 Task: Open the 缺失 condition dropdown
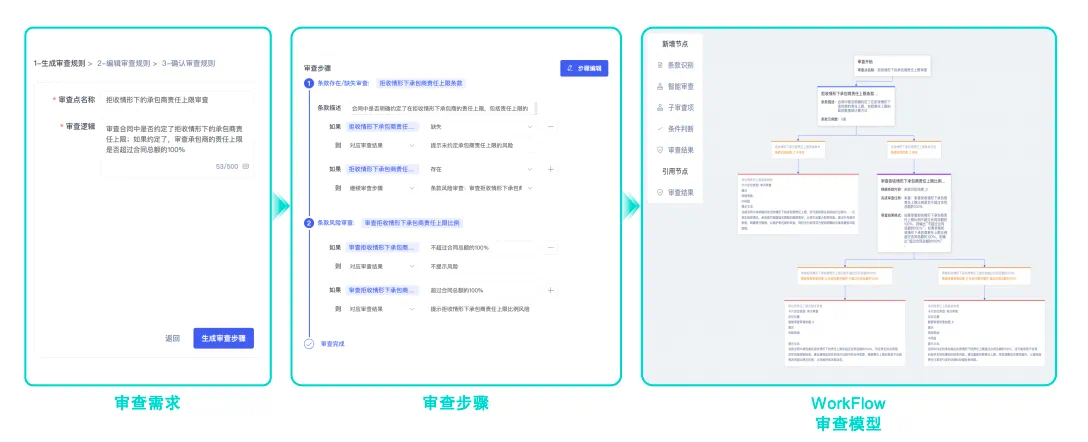(x=529, y=127)
